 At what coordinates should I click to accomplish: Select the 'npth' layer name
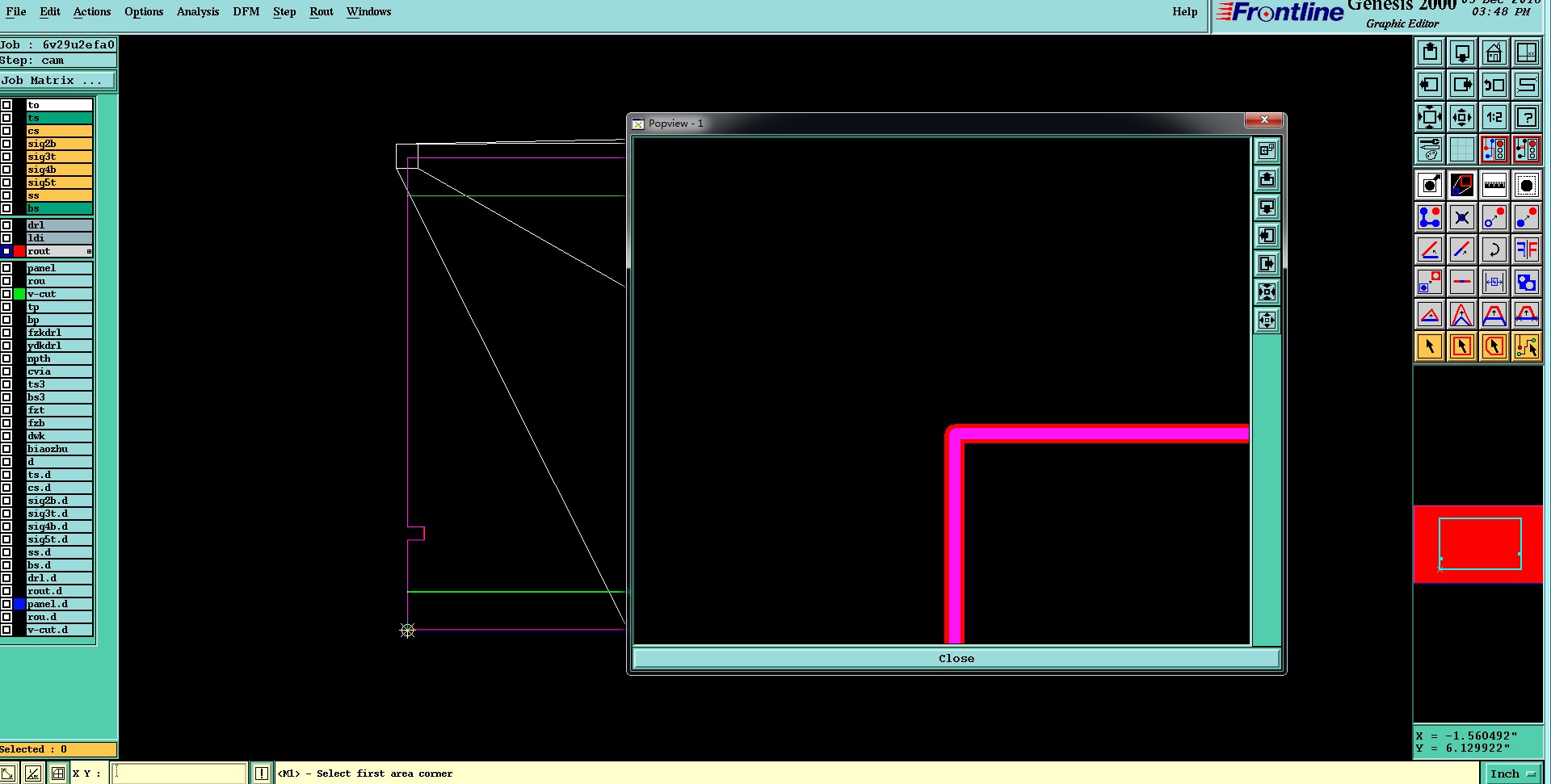(59, 358)
